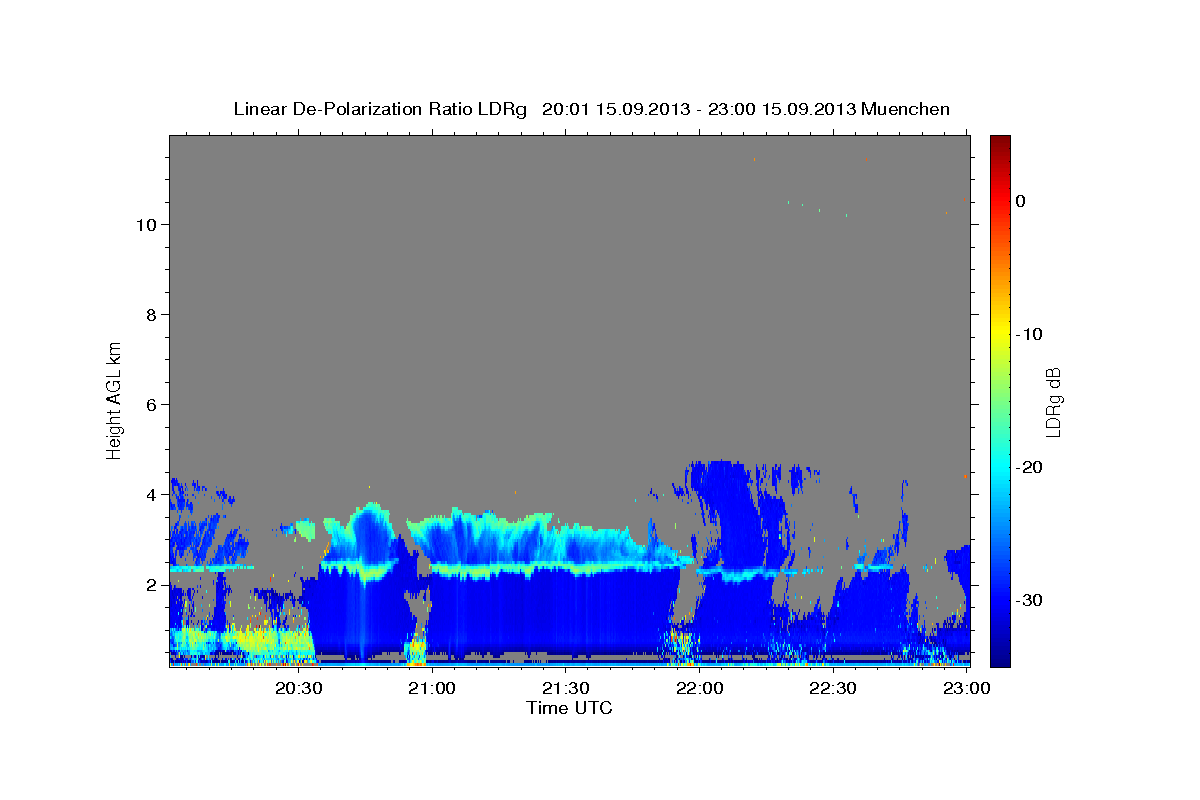Click the 21:00 time tick label

coord(433,688)
